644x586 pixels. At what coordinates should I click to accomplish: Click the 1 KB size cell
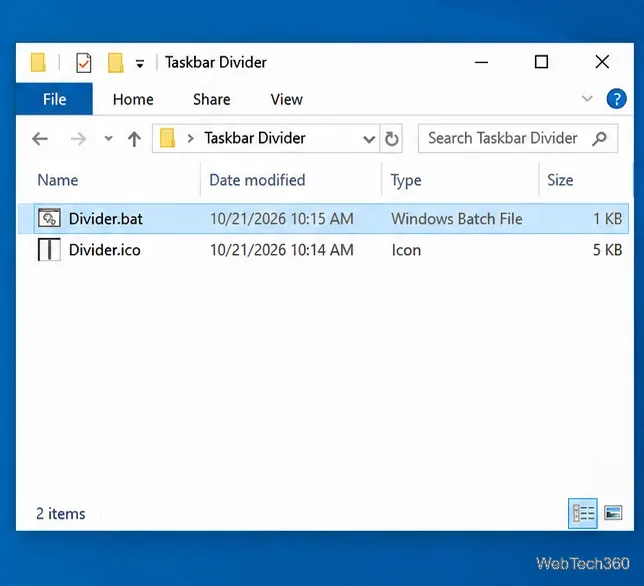point(607,219)
